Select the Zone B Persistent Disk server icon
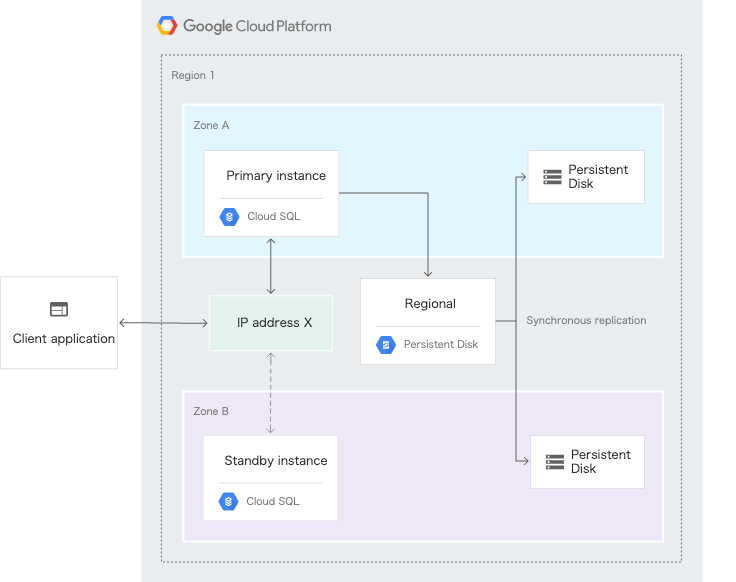736x582 pixels. coord(555,462)
